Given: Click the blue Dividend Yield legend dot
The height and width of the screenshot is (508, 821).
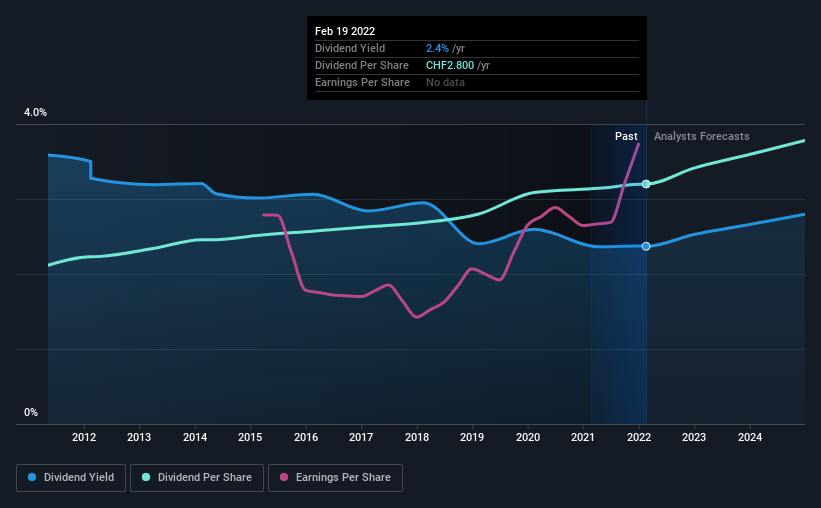Looking at the screenshot, I should tap(32, 477).
